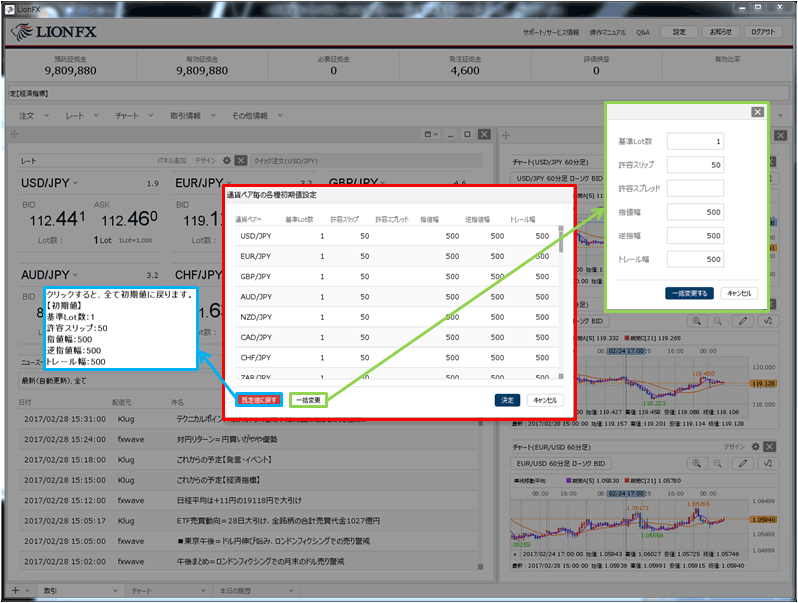
Task: Confirm with the 決定 button
Action: click(x=507, y=400)
